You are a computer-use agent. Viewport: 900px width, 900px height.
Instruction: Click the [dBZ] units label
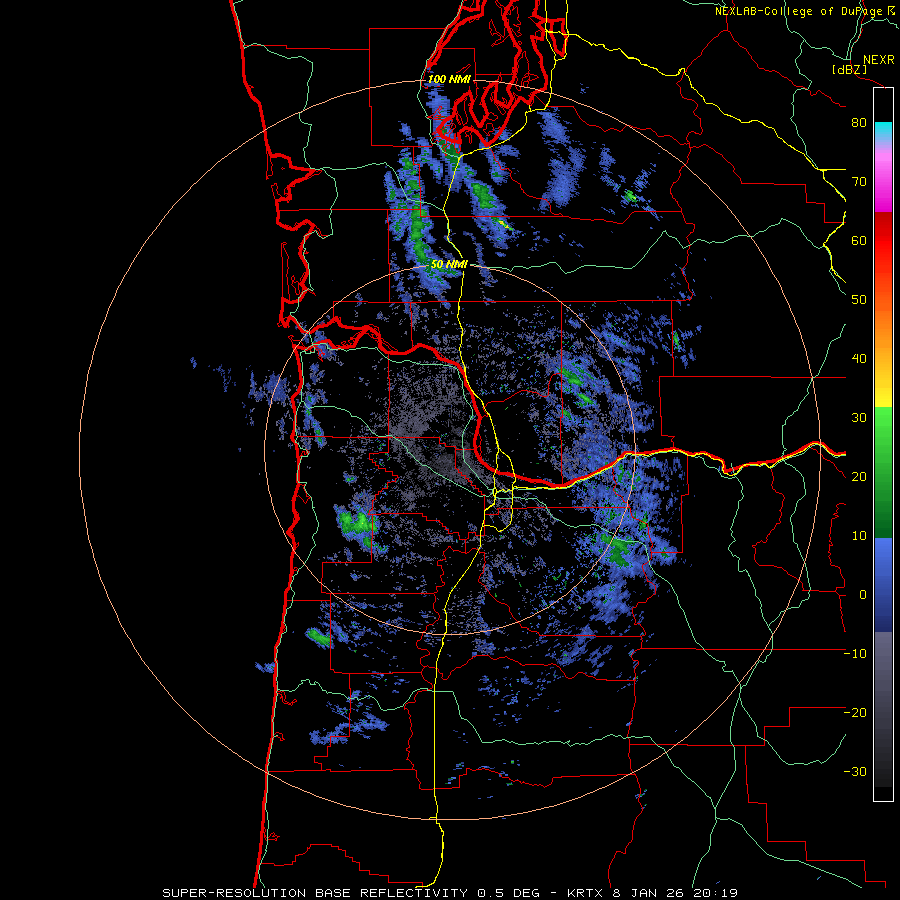pyautogui.click(x=849, y=69)
